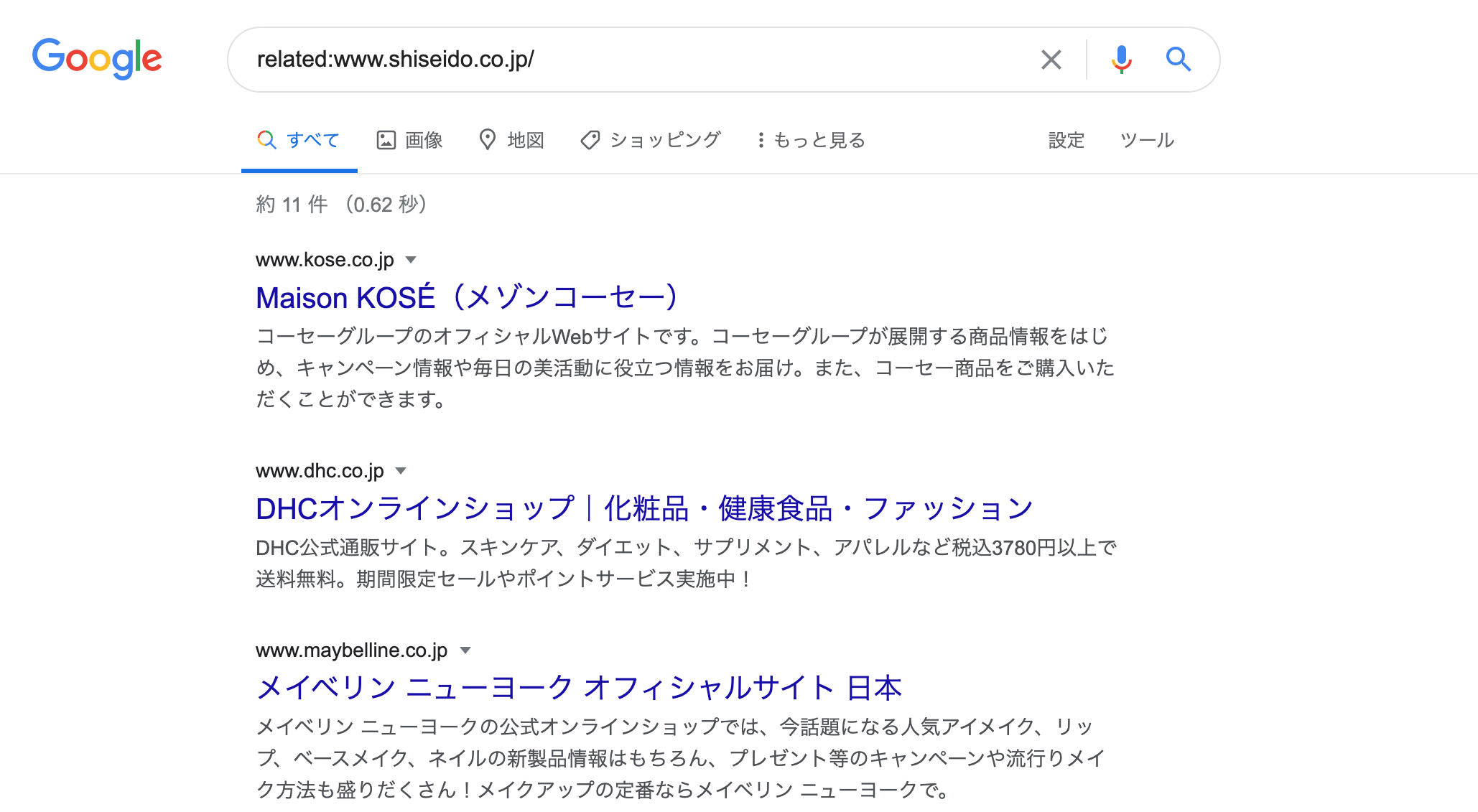The width and height of the screenshot is (1478, 812).
Task: Click the Google logo
Action: tap(97, 58)
